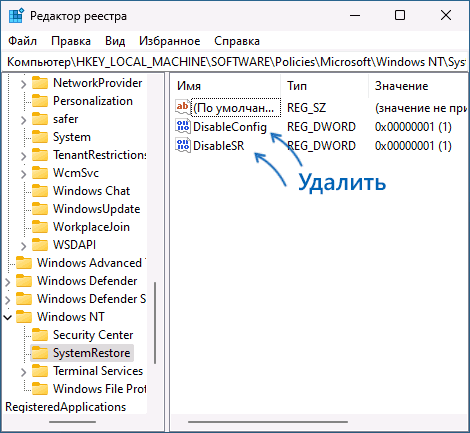Viewport: 470px width, 433px height.
Task: Select the (По умолчан... value name
Action: point(236,108)
